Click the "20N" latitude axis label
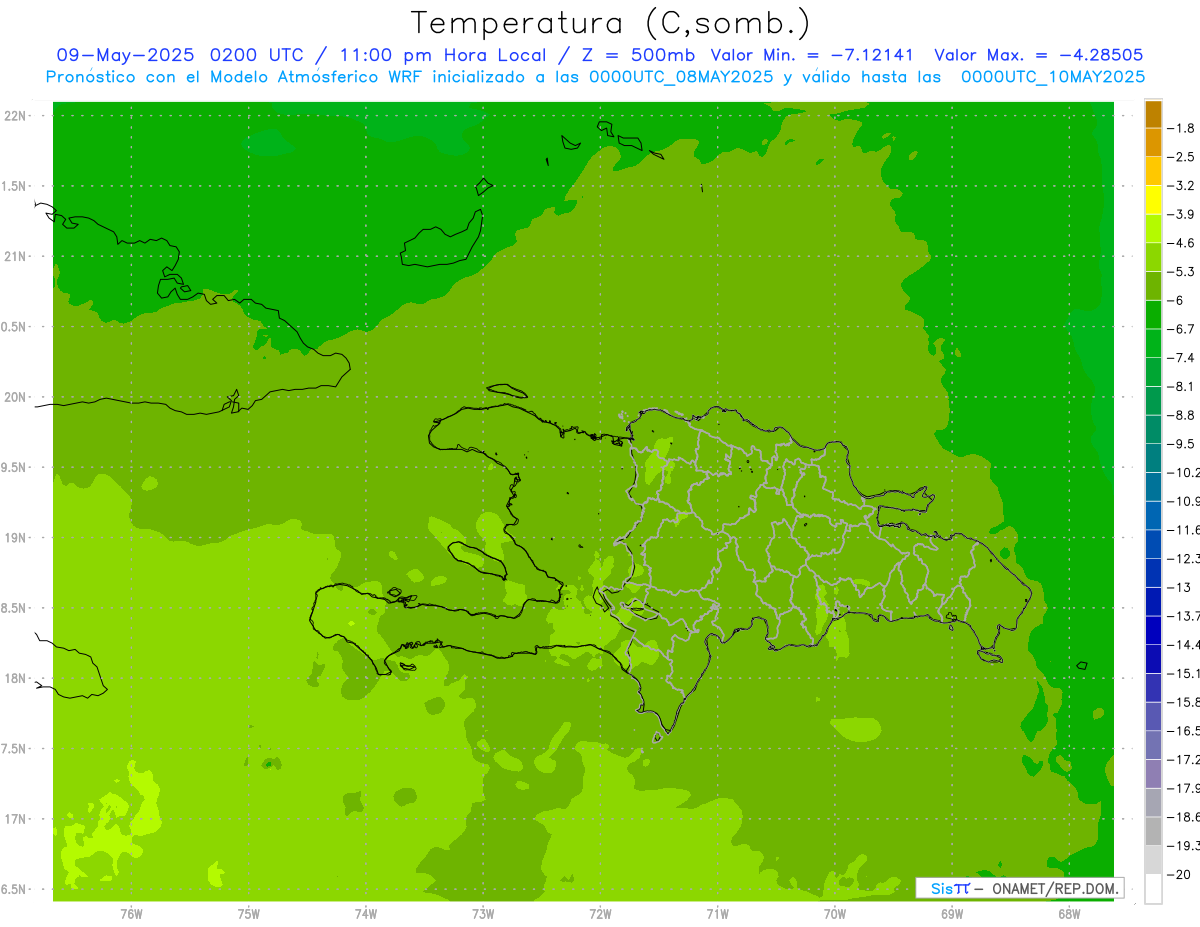 pos(15,397)
